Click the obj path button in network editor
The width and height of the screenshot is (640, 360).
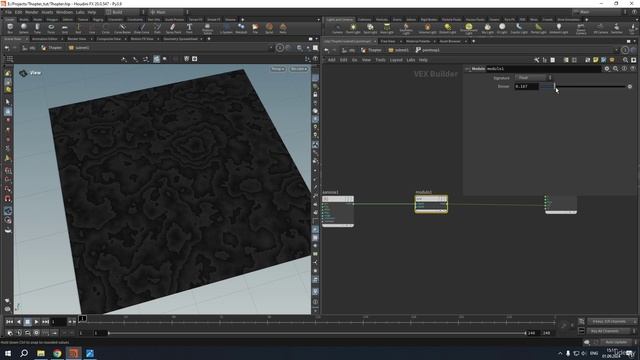[348, 50]
